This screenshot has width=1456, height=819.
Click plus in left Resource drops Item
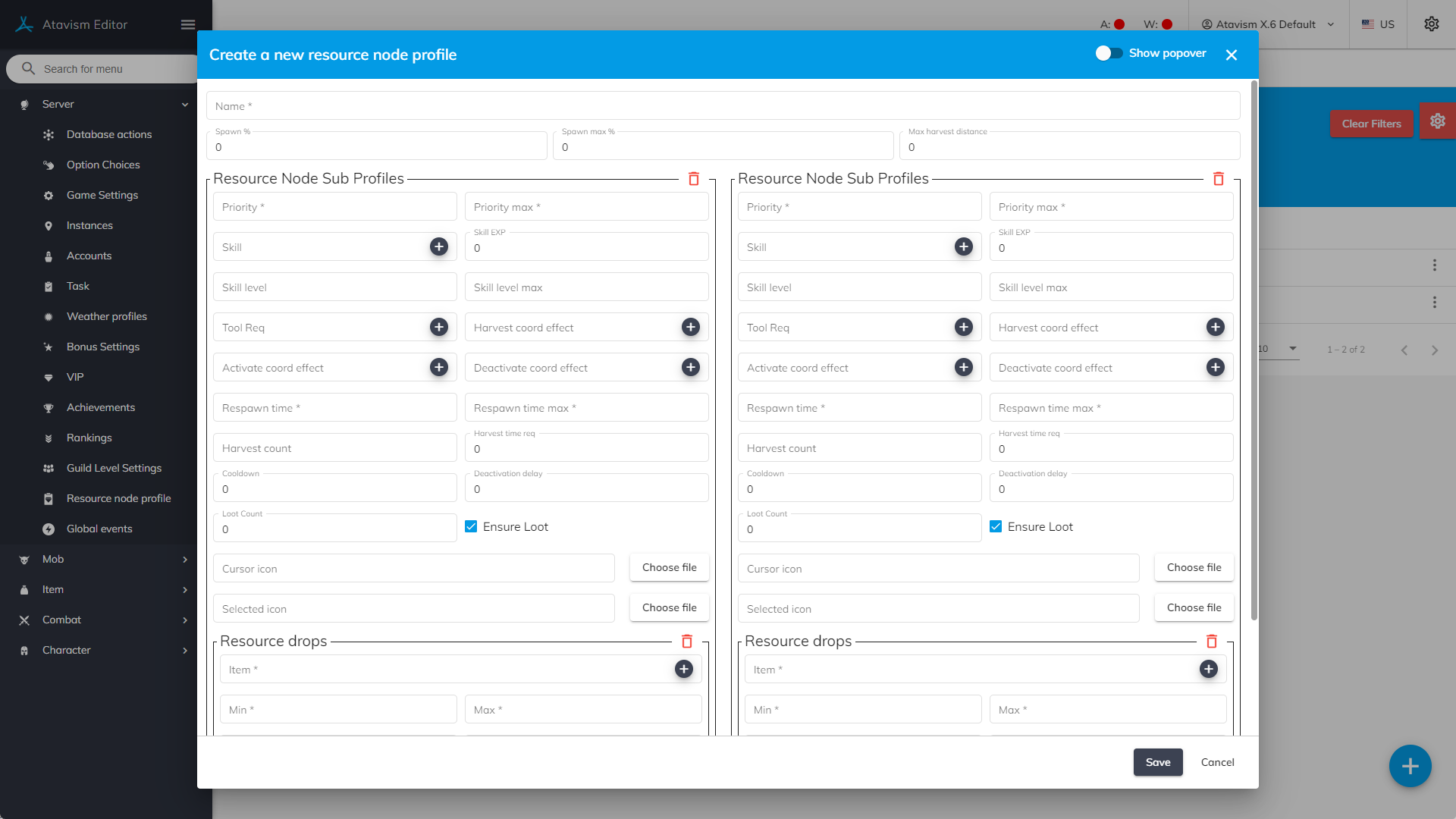(683, 669)
